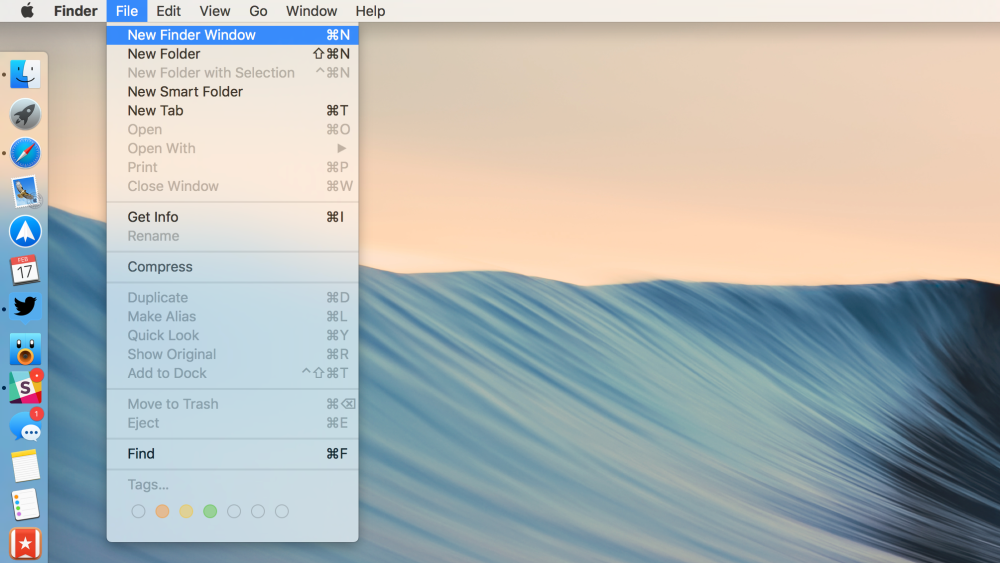The image size is (1000, 563).
Task: Open Slack from the dock
Action: pos(25,387)
